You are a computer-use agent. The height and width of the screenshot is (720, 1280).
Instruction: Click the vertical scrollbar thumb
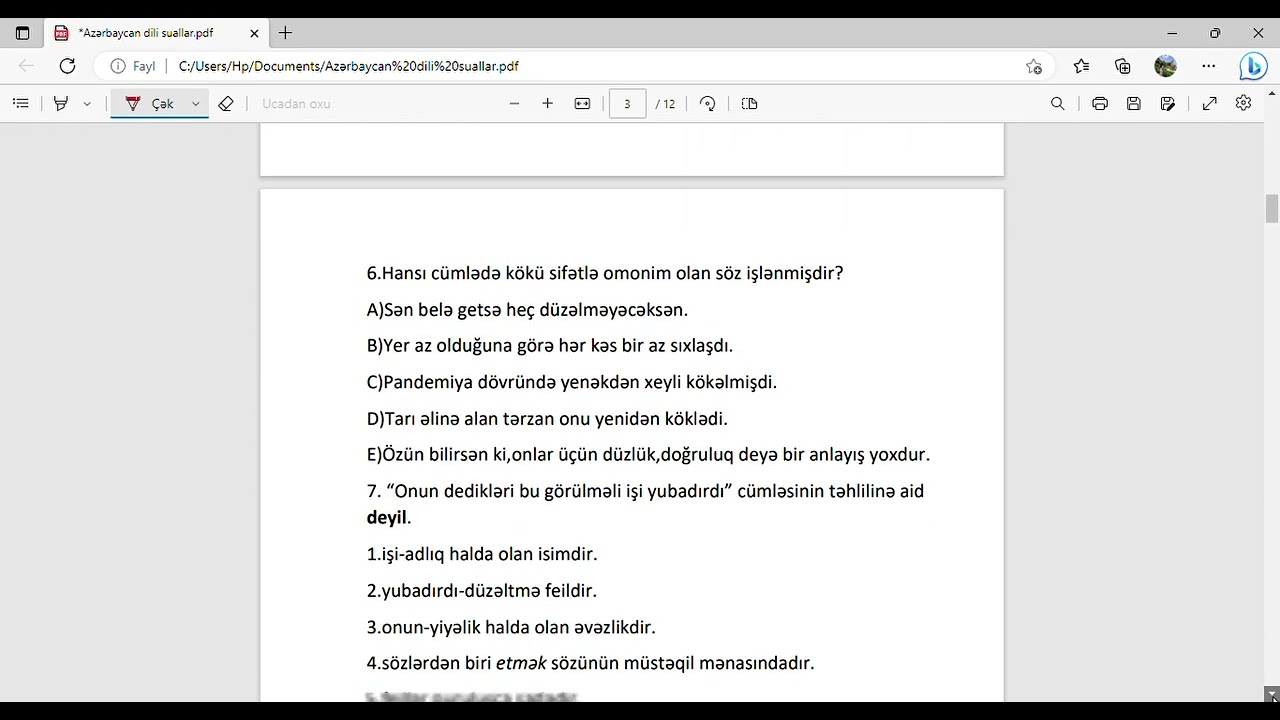pyautogui.click(x=1272, y=209)
